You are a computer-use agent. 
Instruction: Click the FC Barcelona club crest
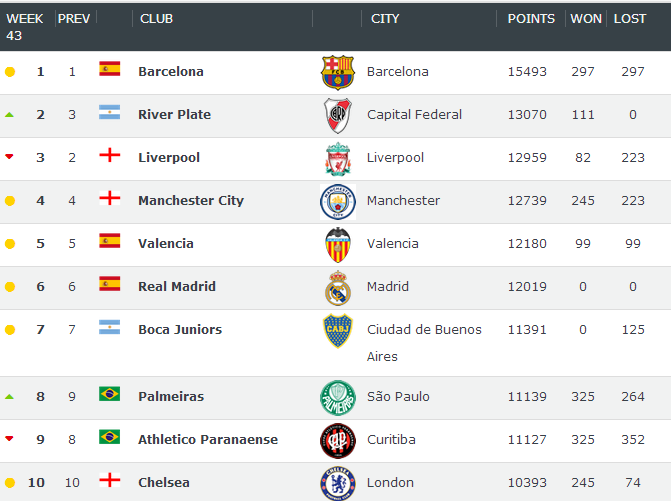338,72
